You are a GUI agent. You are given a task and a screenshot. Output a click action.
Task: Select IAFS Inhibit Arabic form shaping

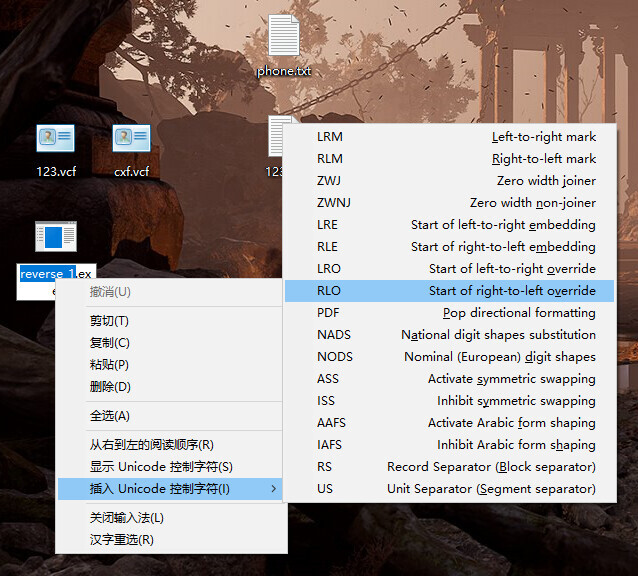point(450,444)
